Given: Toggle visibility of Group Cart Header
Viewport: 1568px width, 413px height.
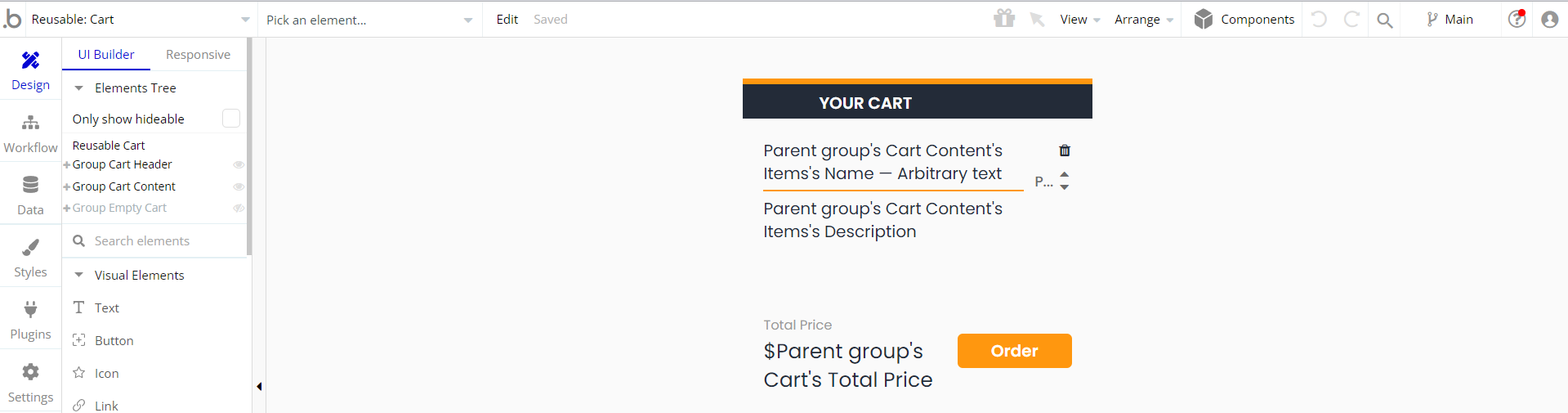Looking at the screenshot, I should coord(239,164).
